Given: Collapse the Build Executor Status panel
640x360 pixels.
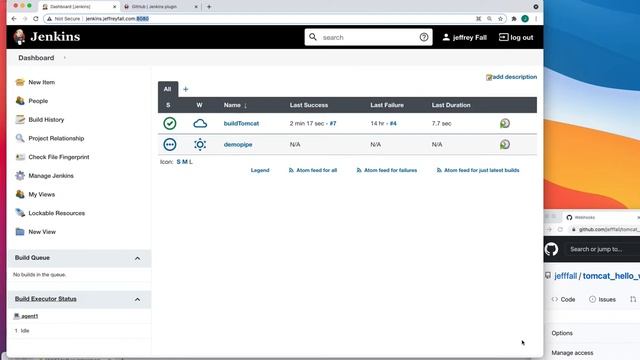Looking at the screenshot, I should pyautogui.click(x=138, y=300).
